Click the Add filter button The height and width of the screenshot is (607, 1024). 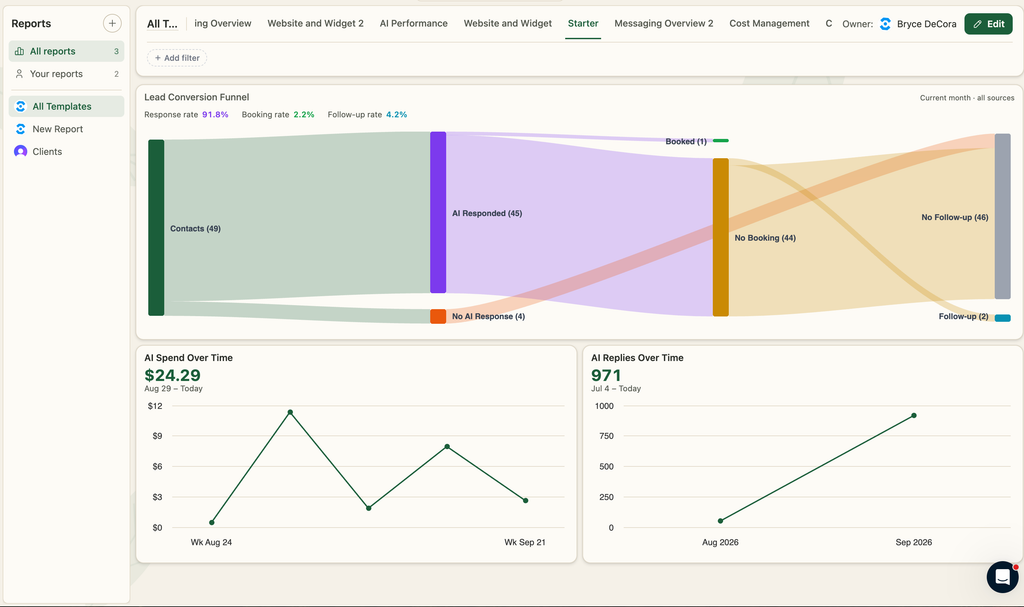[177, 58]
